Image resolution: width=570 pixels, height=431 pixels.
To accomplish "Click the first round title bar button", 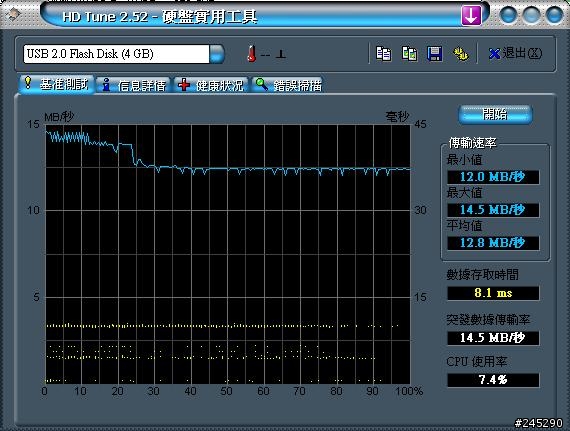I will point(509,15).
